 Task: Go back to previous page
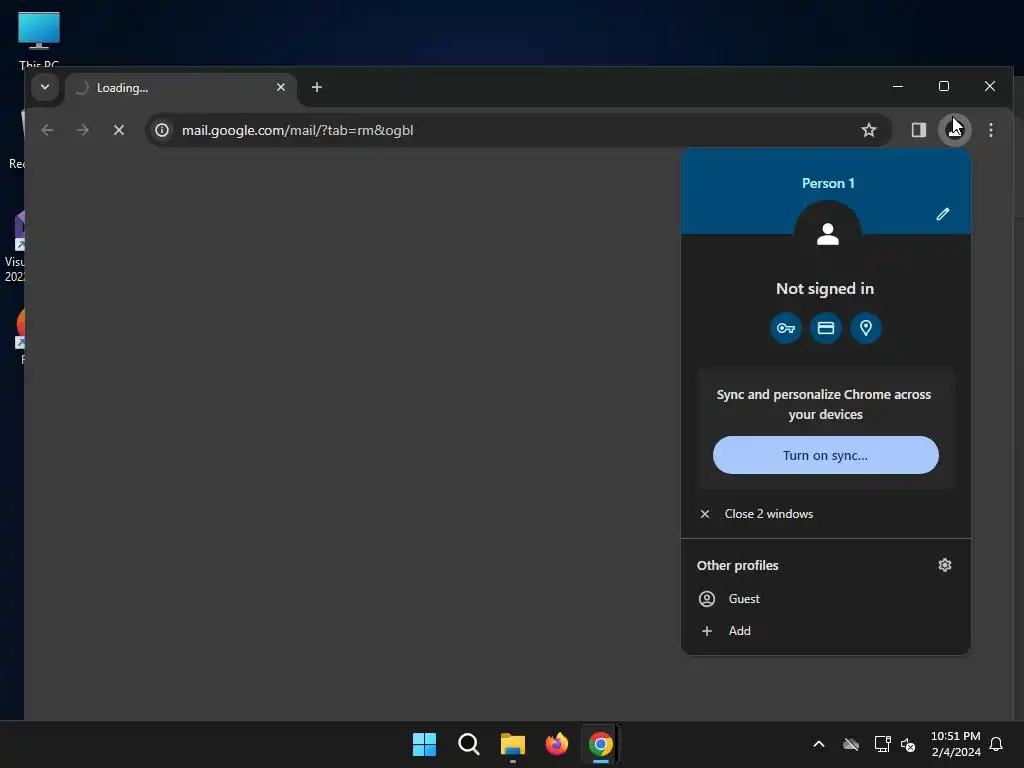(x=47, y=130)
